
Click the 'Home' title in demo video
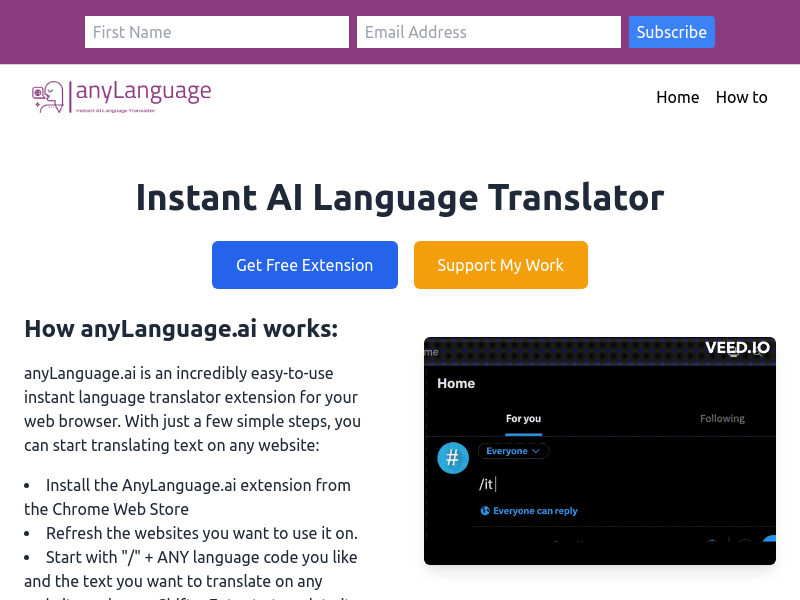[456, 383]
